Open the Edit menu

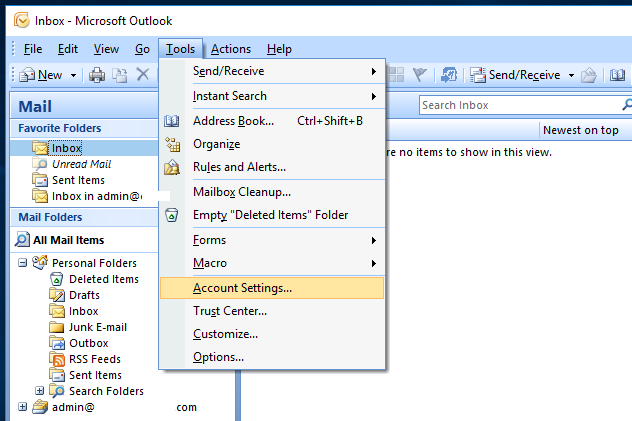[x=68, y=49]
